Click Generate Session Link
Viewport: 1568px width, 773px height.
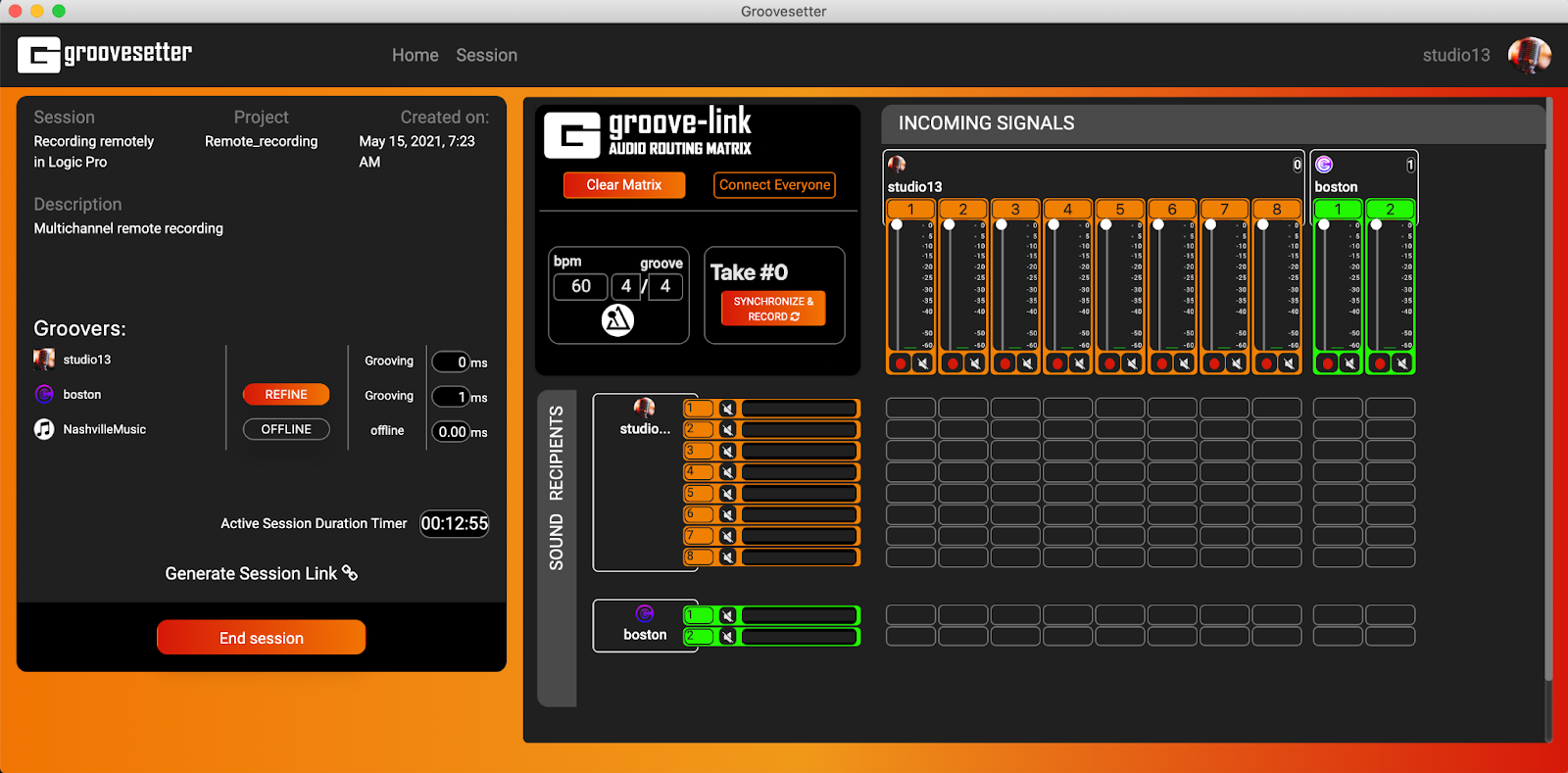(x=261, y=573)
